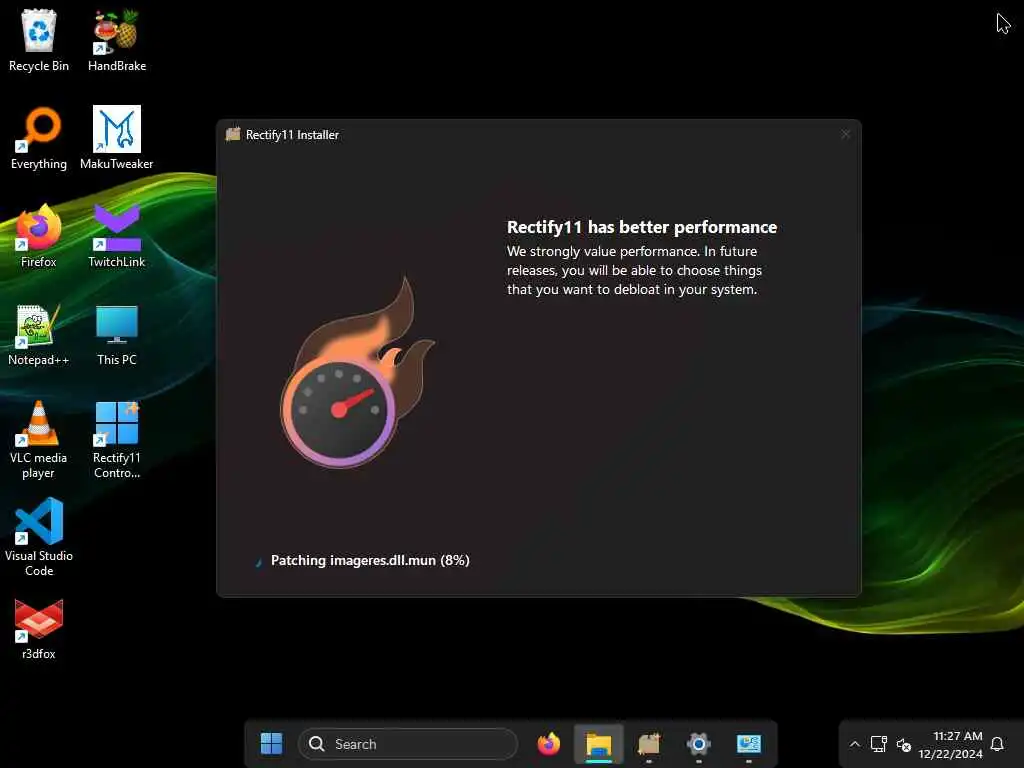
Task: Click the Rectify11 Installer title text
Action: pyautogui.click(x=293, y=135)
